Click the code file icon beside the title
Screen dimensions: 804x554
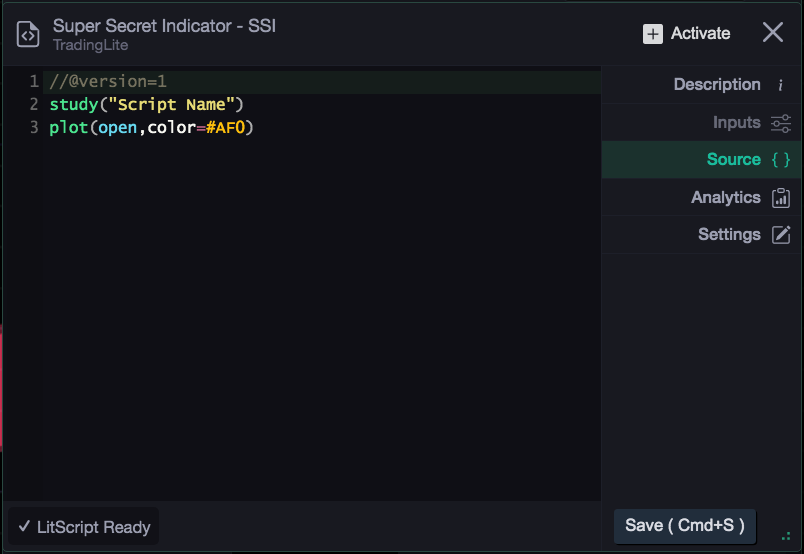[28, 34]
